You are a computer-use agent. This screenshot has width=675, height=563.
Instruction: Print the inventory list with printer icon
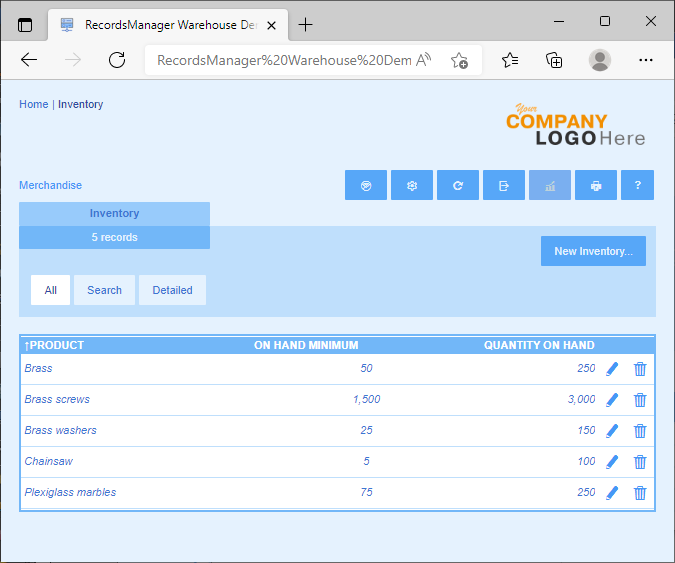click(596, 186)
